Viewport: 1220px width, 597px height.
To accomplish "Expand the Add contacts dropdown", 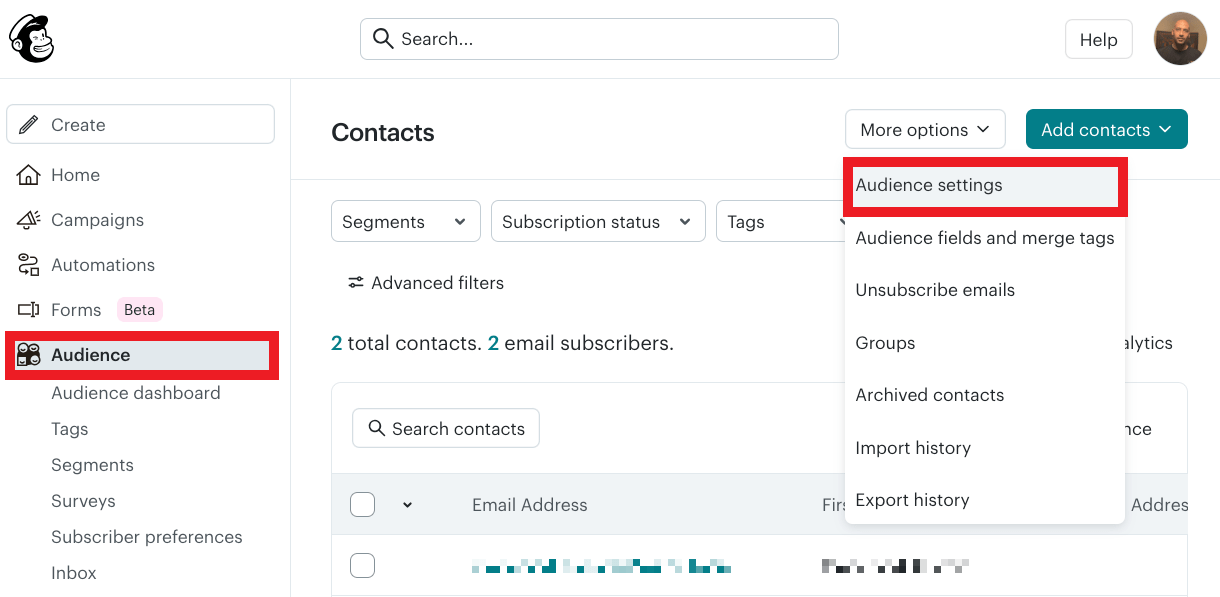I will pos(1106,130).
